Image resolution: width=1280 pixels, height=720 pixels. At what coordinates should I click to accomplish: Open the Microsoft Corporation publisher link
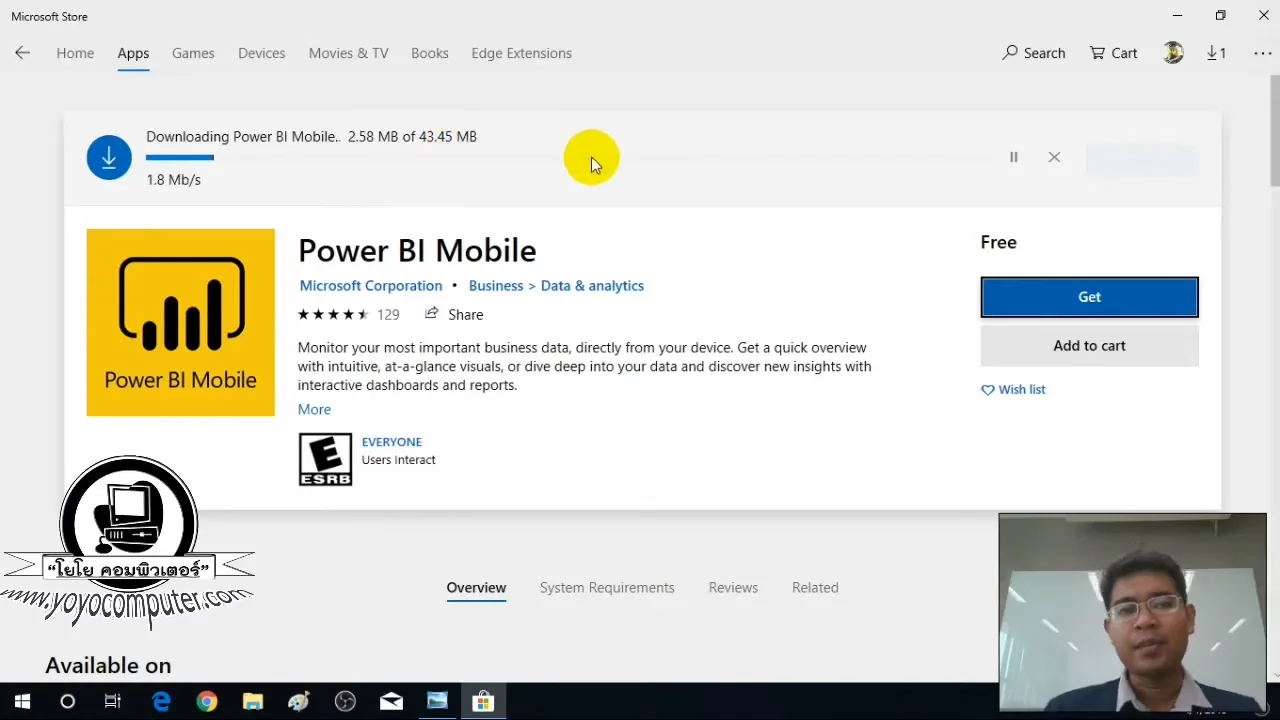tap(370, 285)
